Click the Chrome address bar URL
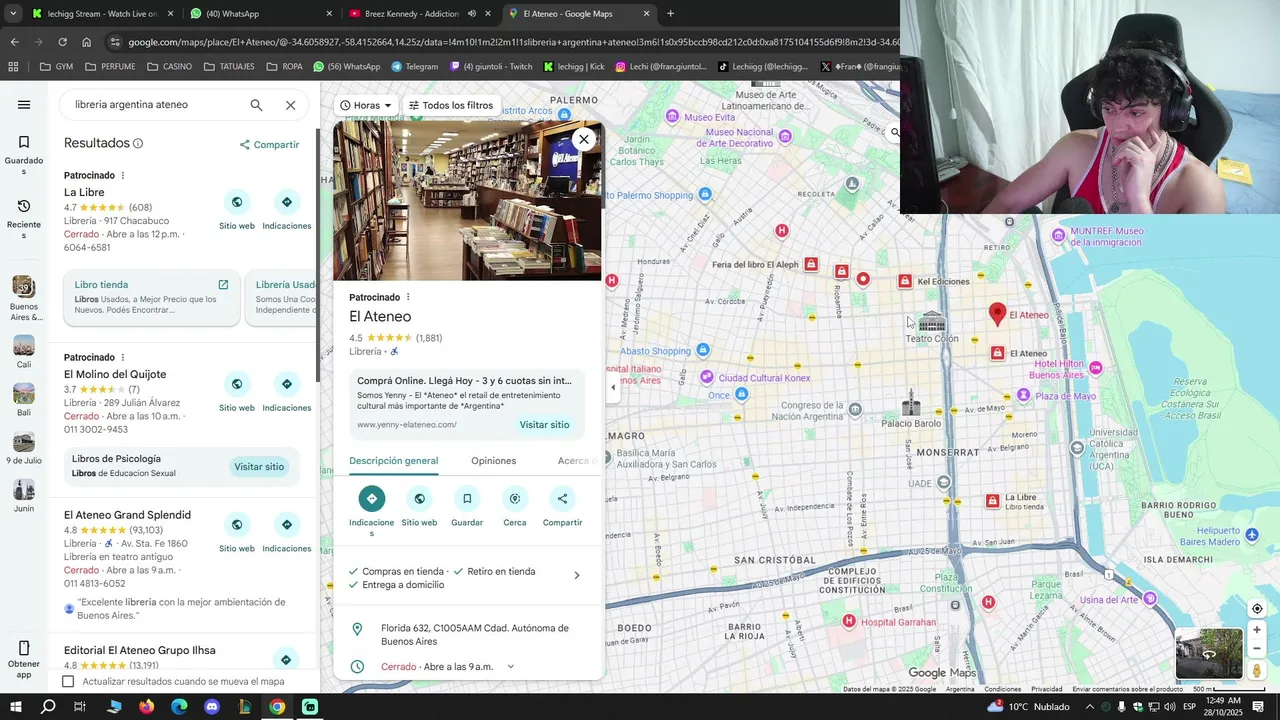This screenshot has height=720, width=1280. [x=510, y=42]
